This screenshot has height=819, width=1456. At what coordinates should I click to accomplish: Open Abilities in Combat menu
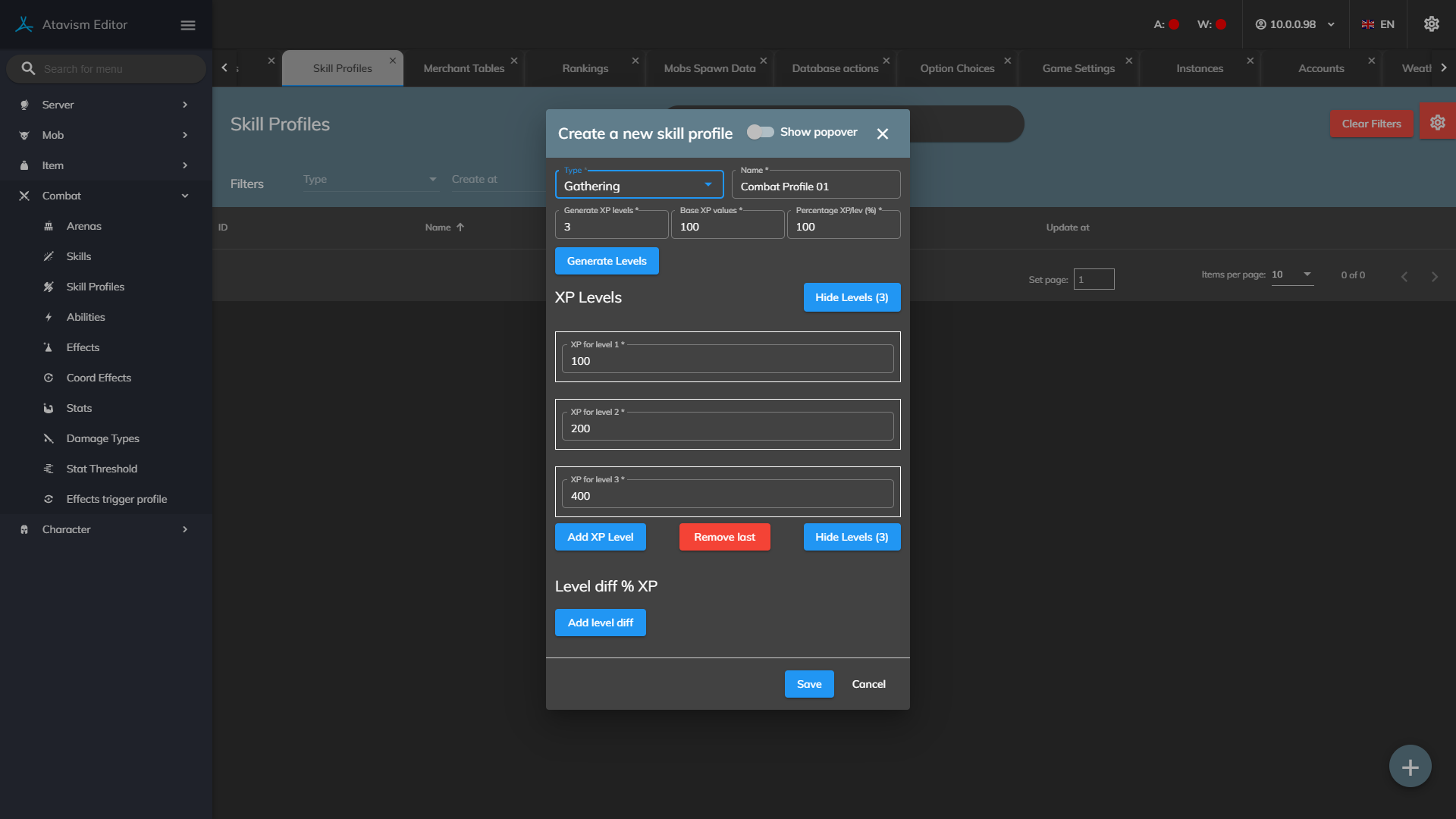(86, 317)
